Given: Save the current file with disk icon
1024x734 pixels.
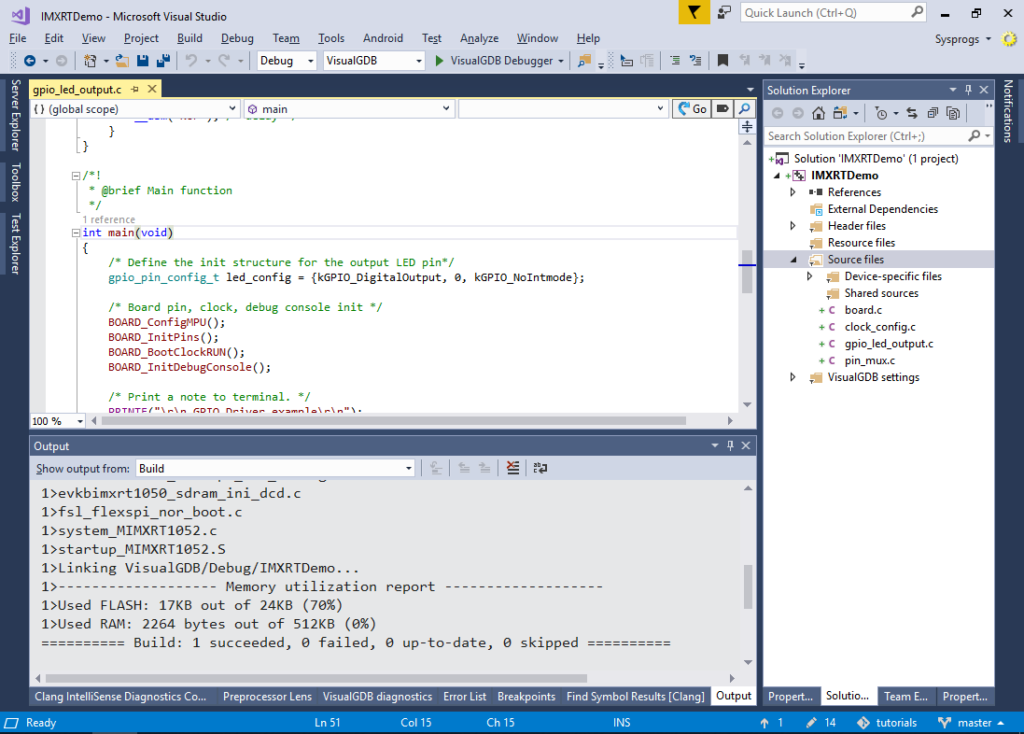Looking at the screenshot, I should 142,61.
